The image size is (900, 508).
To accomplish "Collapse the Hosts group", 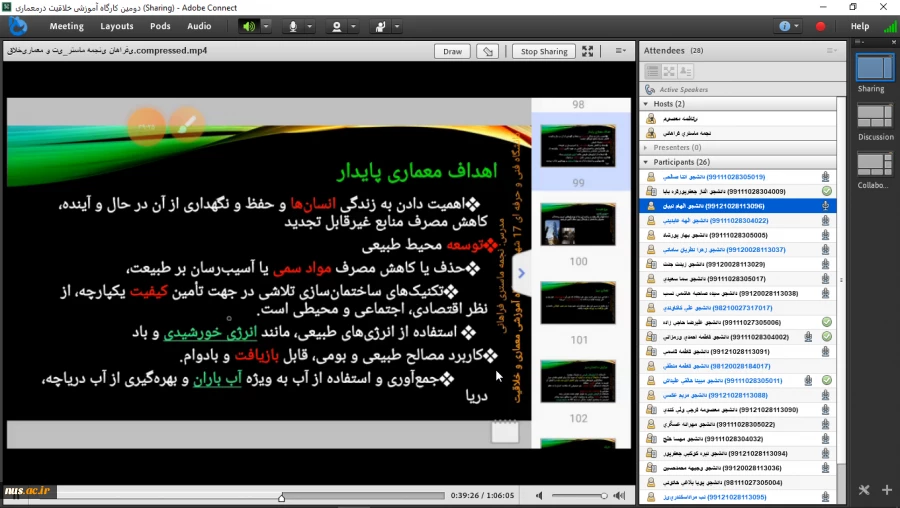I will 648,104.
